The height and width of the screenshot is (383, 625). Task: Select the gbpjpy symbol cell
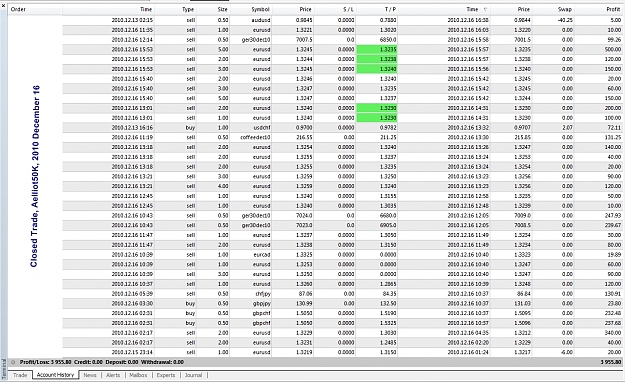[262, 304]
